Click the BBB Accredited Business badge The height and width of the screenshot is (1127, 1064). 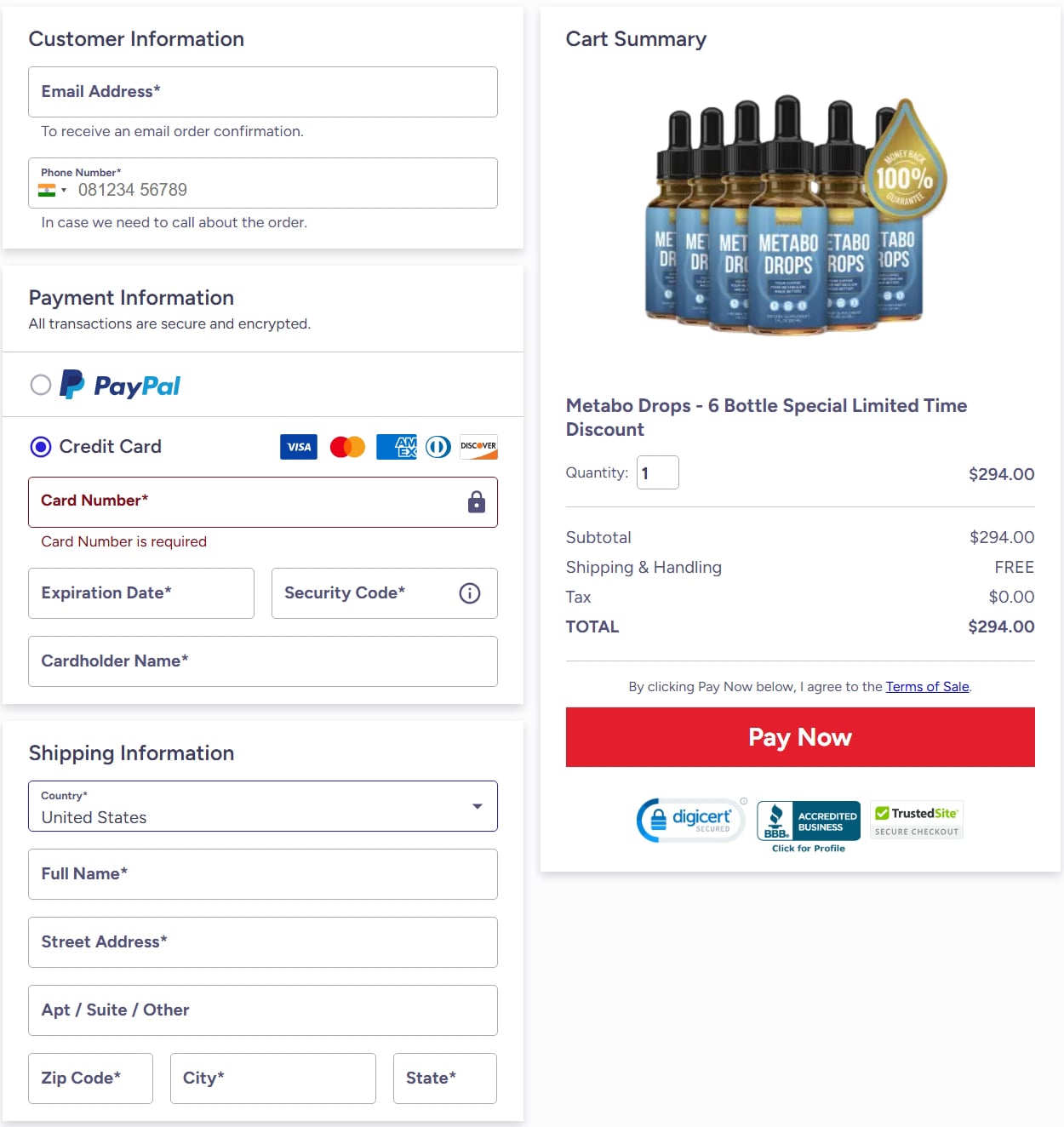tap(809, 827)
